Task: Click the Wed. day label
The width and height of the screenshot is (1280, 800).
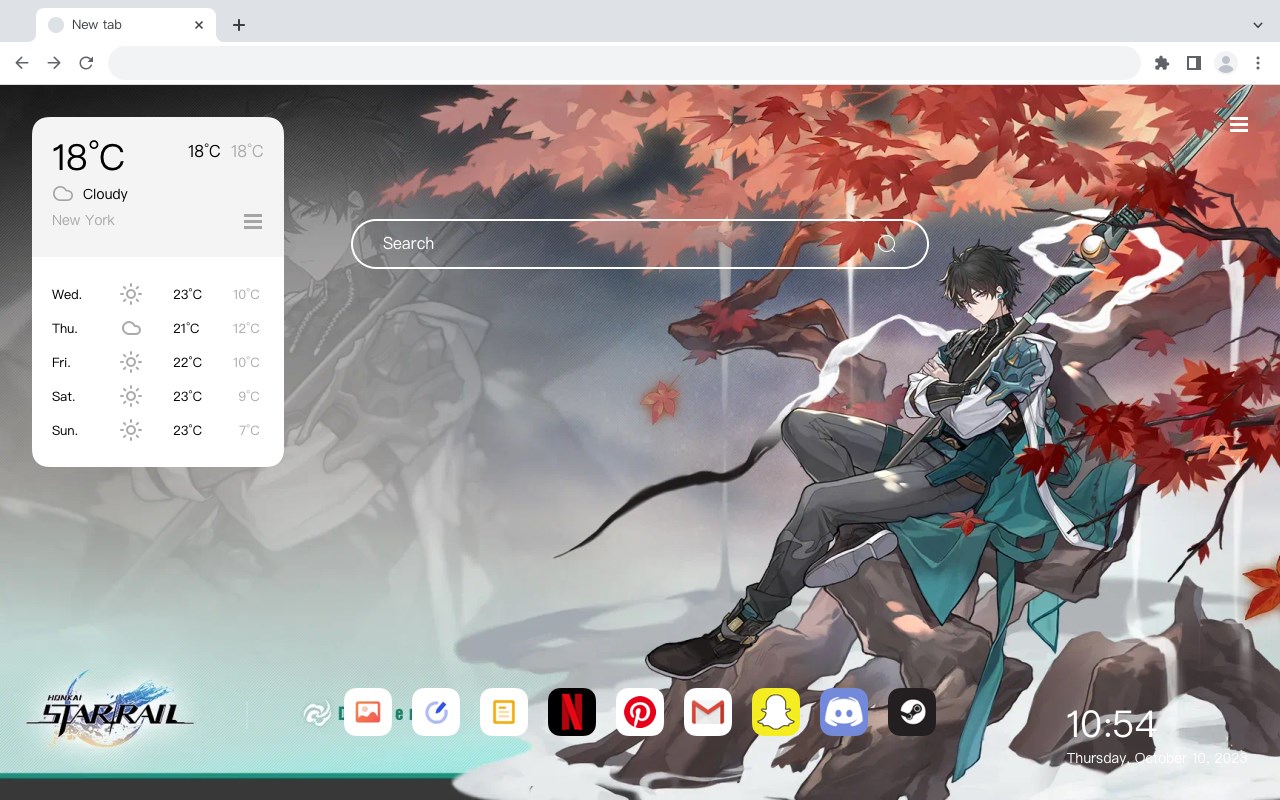Action: tap(67, 295)
